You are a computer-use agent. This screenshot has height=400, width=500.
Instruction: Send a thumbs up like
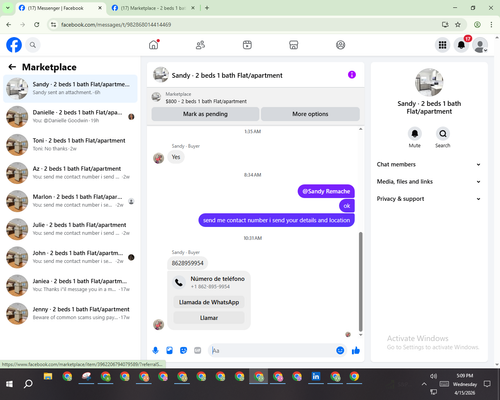pyautogui.click(x=356, y=350)
